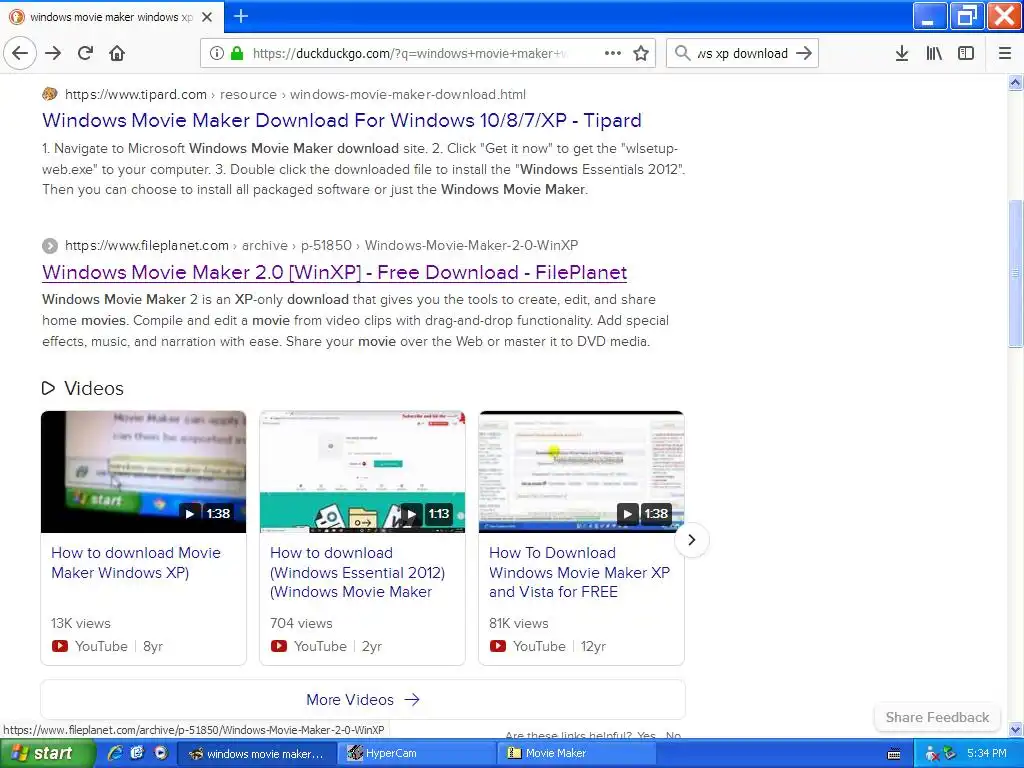Viewport: 1024px width, 768px height.
Task: Open Windows Movie Maker 2.0 FilePlanet link
Action: point(334,272)
